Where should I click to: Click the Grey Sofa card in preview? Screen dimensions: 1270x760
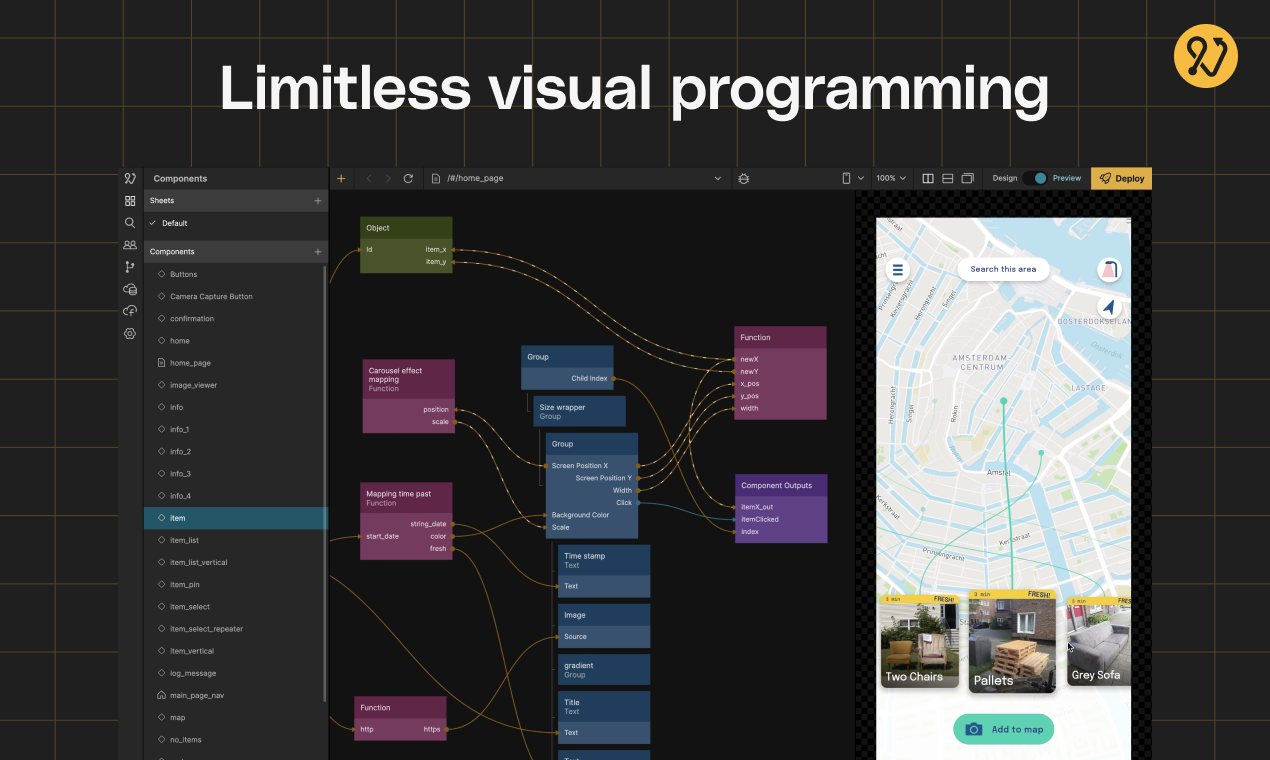(x=1098, y=641)
